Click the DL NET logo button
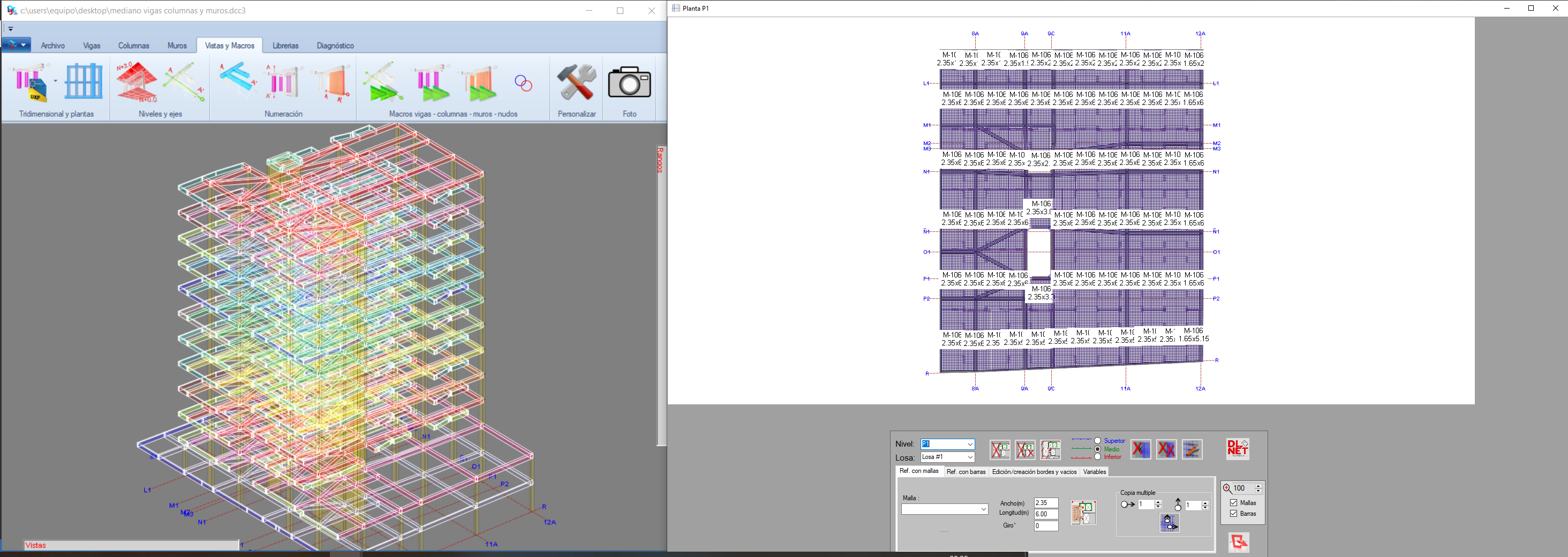1568x557 pixels. [1237, 449]
